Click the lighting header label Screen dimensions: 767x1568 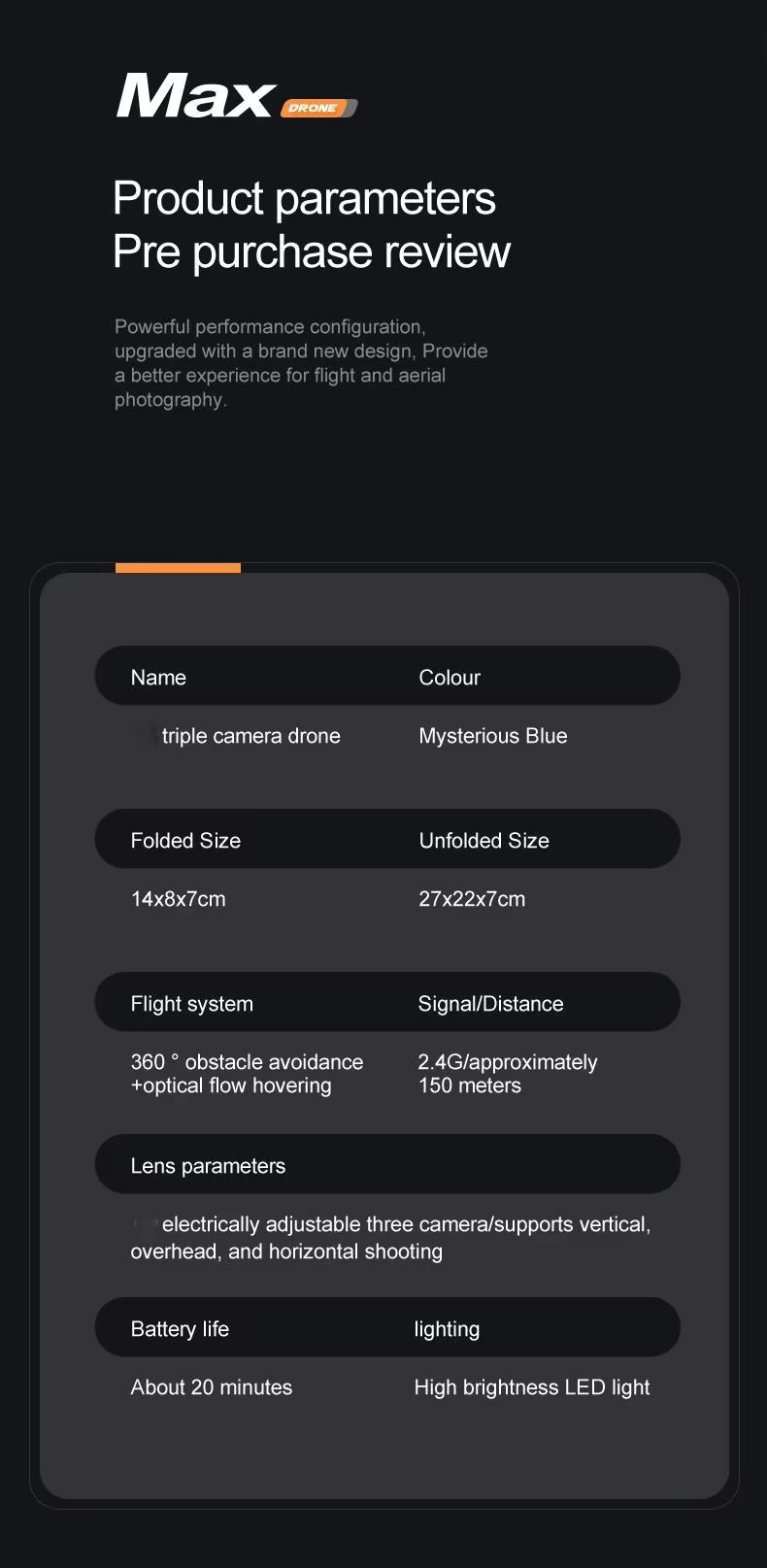[x=447, y=1329]
